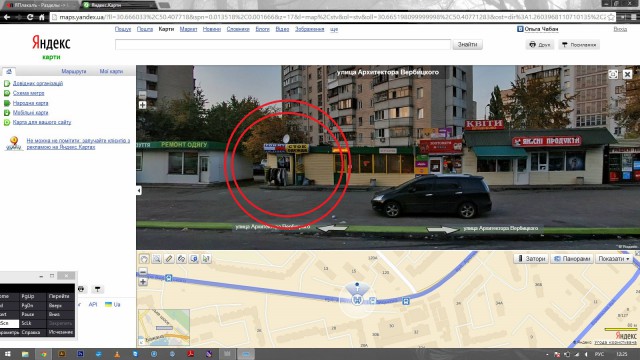Open the Словники service link

tap(238, 29)
